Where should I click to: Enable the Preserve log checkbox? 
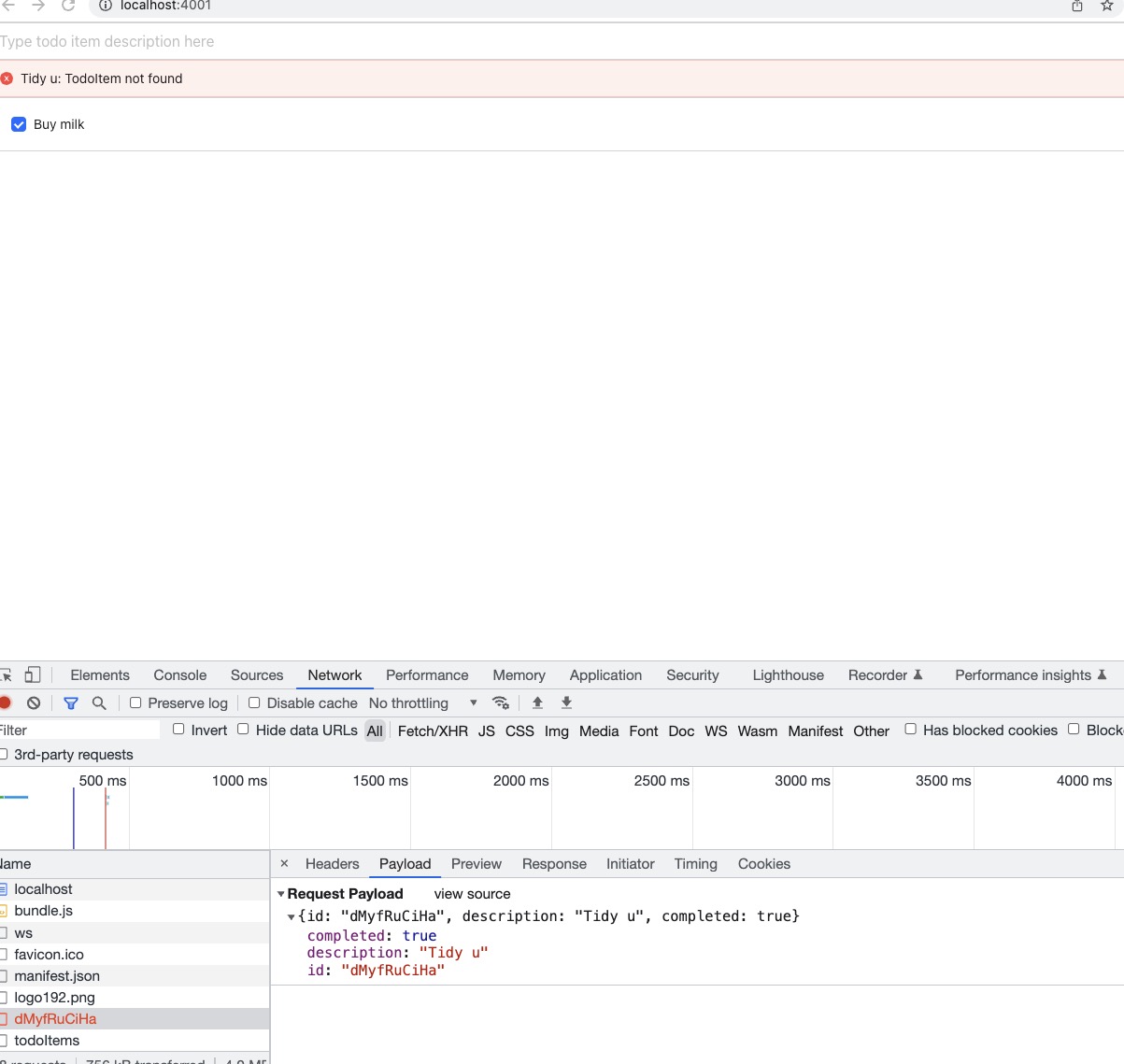135,702
